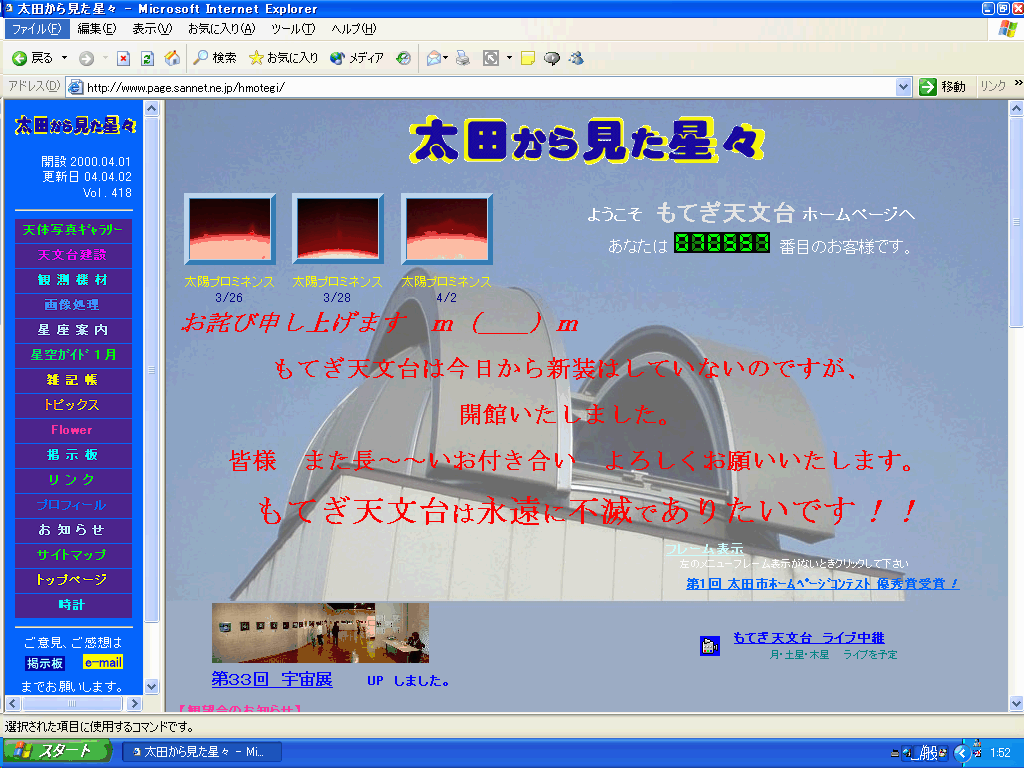Image resolution: width=1024 pixels, height=768 pixels.
Task: Open the もてぎ天文台 ライブ中継 link
Action: pyautogui.click(x=808, y=638)
